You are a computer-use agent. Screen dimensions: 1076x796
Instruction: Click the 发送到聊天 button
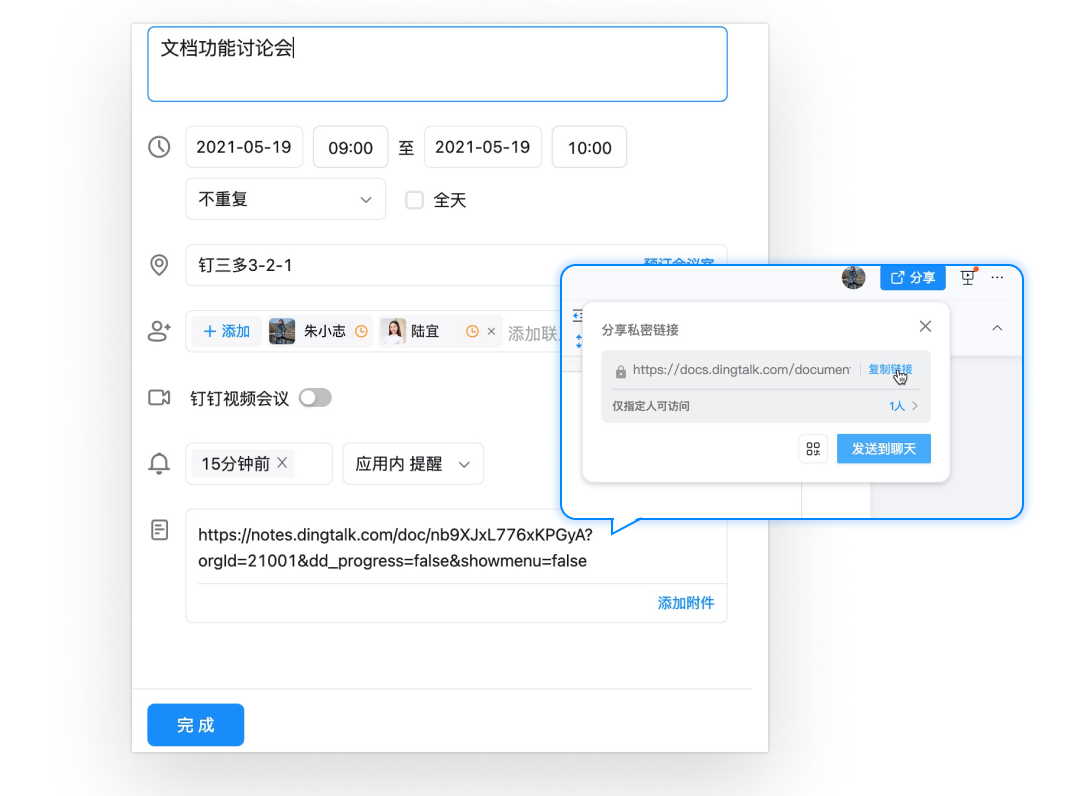[x=883, y=448]
